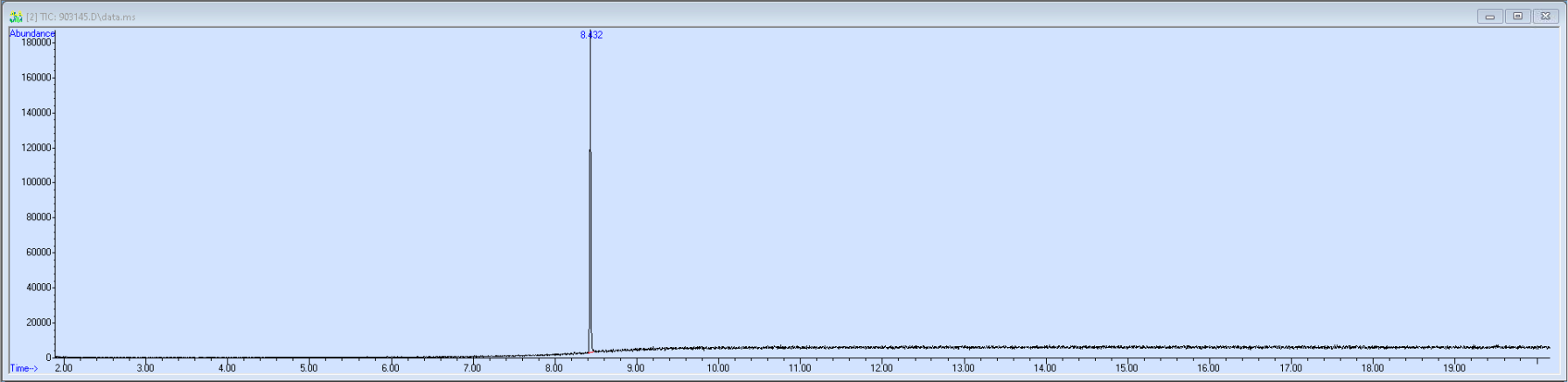Viewport: 1568px width, 382px height.
Task: Click the 120000 abundance tick label
Action: pos(35,148)
